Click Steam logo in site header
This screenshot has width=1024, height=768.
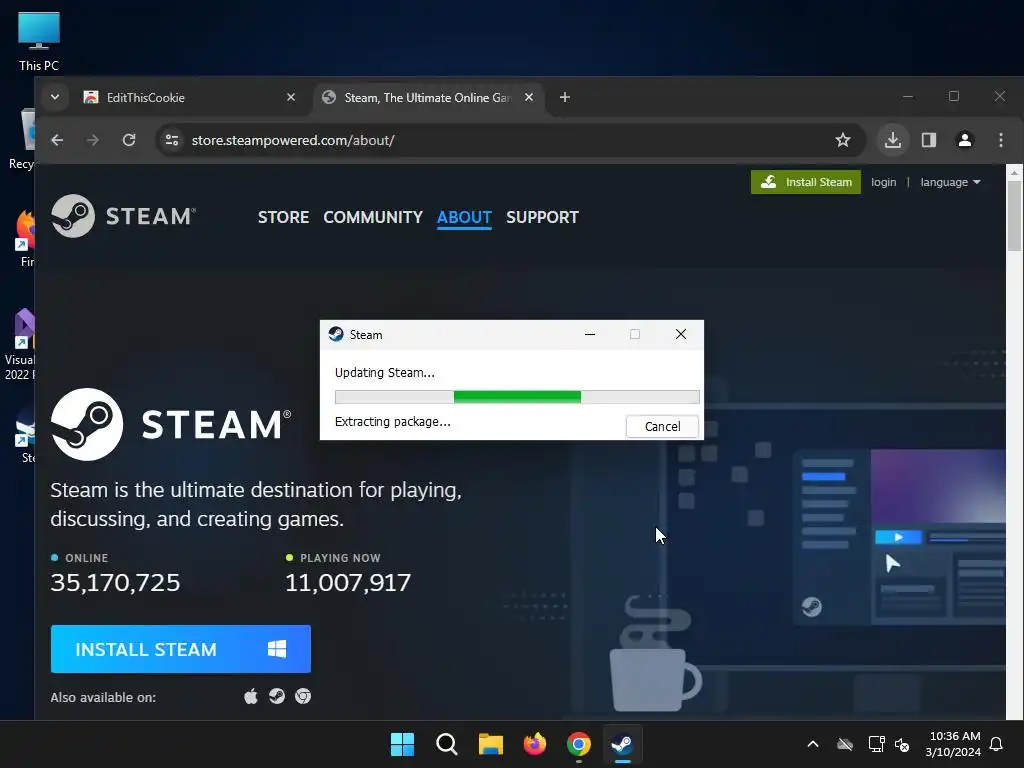click(x=123, y=216)
